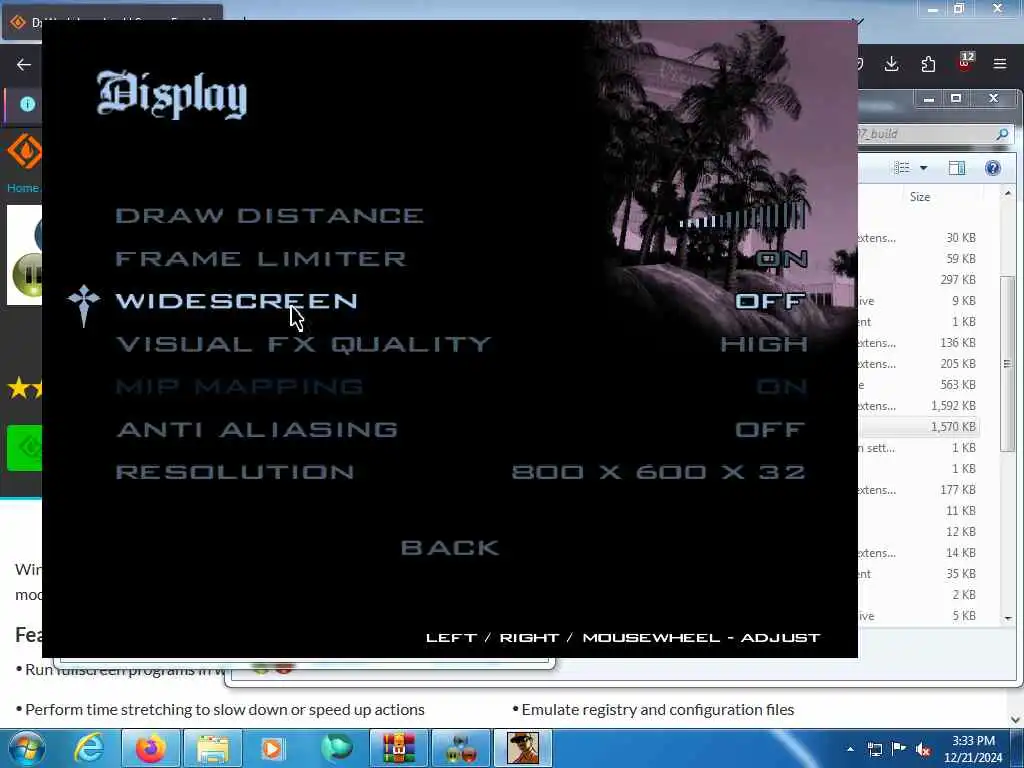Open the Firefox hamburger application menu

tap(1000, 63)
